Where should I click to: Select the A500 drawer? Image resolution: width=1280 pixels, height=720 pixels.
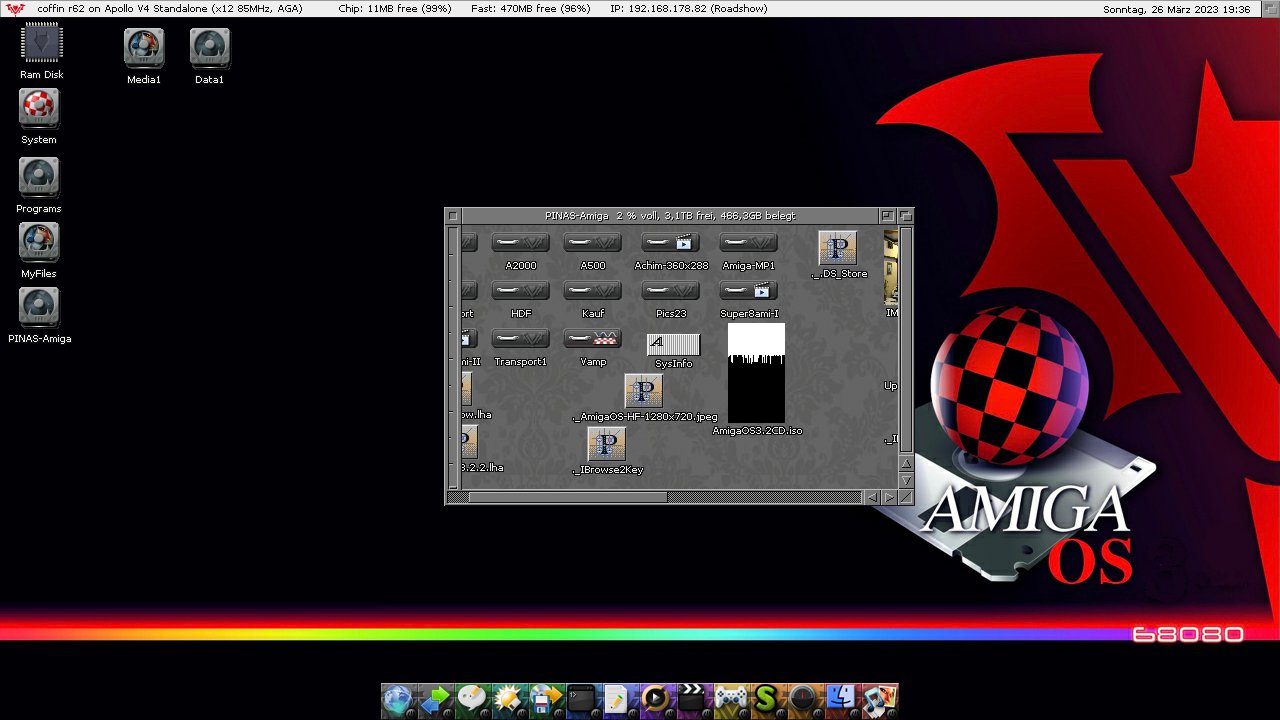tap(592, 243)
